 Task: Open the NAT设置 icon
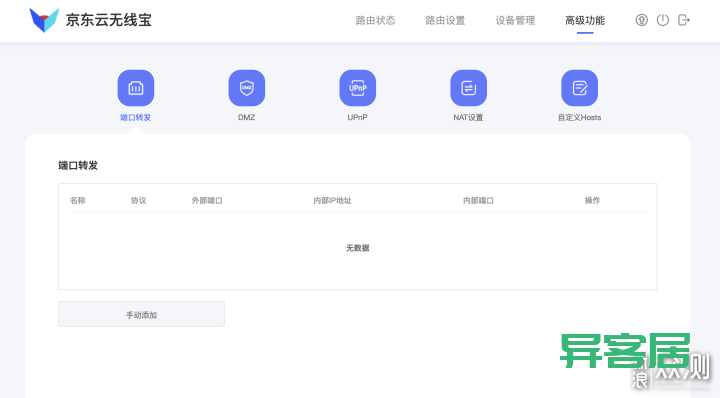pos(468,88)
